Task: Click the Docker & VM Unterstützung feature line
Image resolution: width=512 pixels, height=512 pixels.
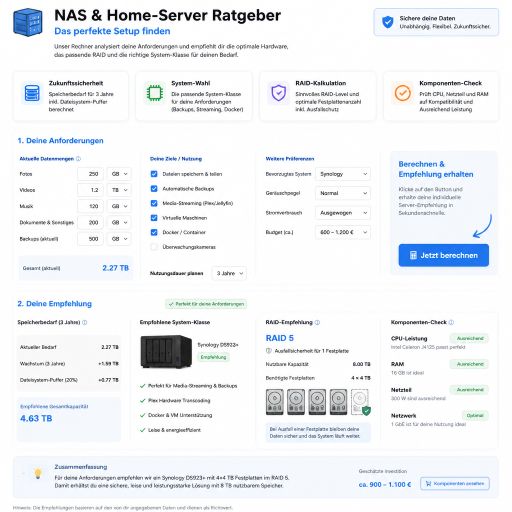Action: coord(176,415)
